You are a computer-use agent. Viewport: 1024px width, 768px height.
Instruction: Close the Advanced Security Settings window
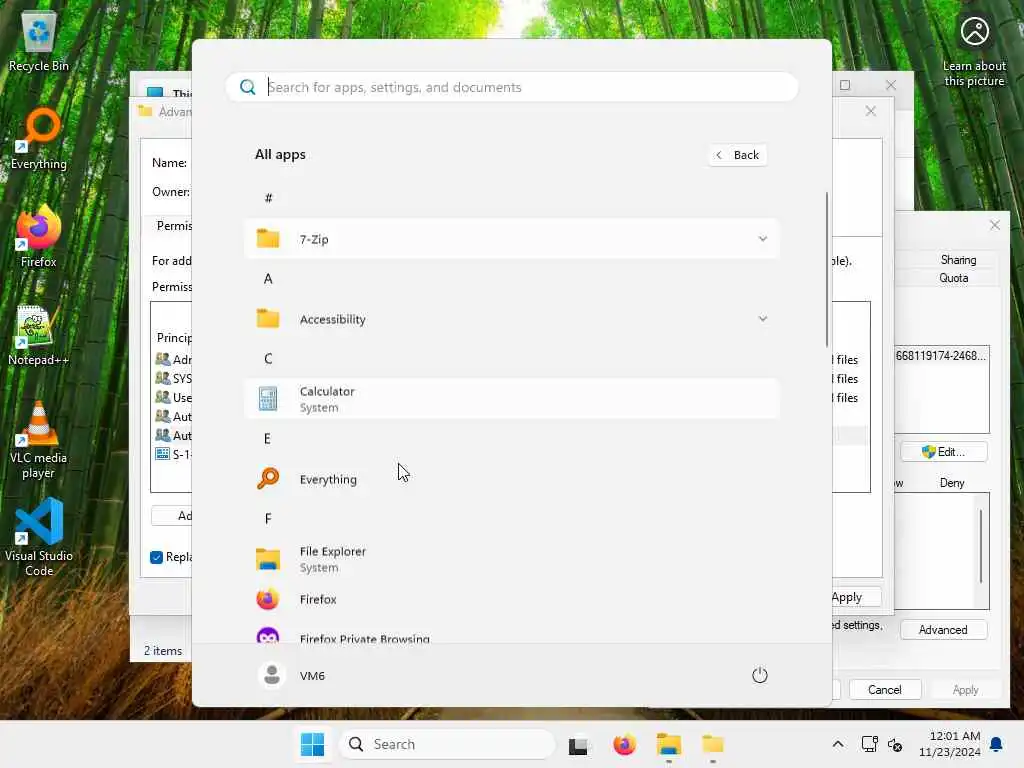(x=871, y=111)
